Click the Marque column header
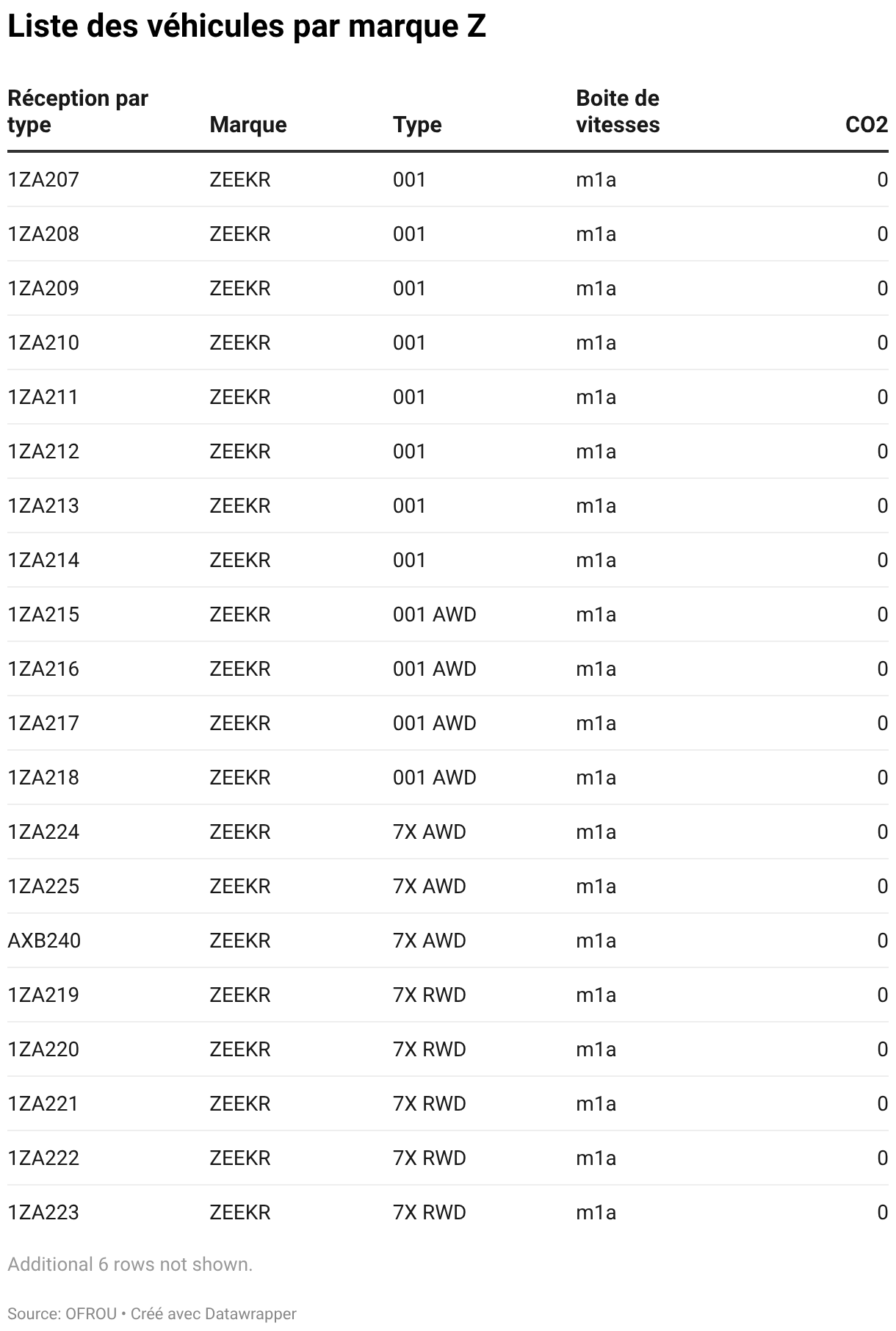The height and width of the screenshot is (1331, 896). [248, 125]
